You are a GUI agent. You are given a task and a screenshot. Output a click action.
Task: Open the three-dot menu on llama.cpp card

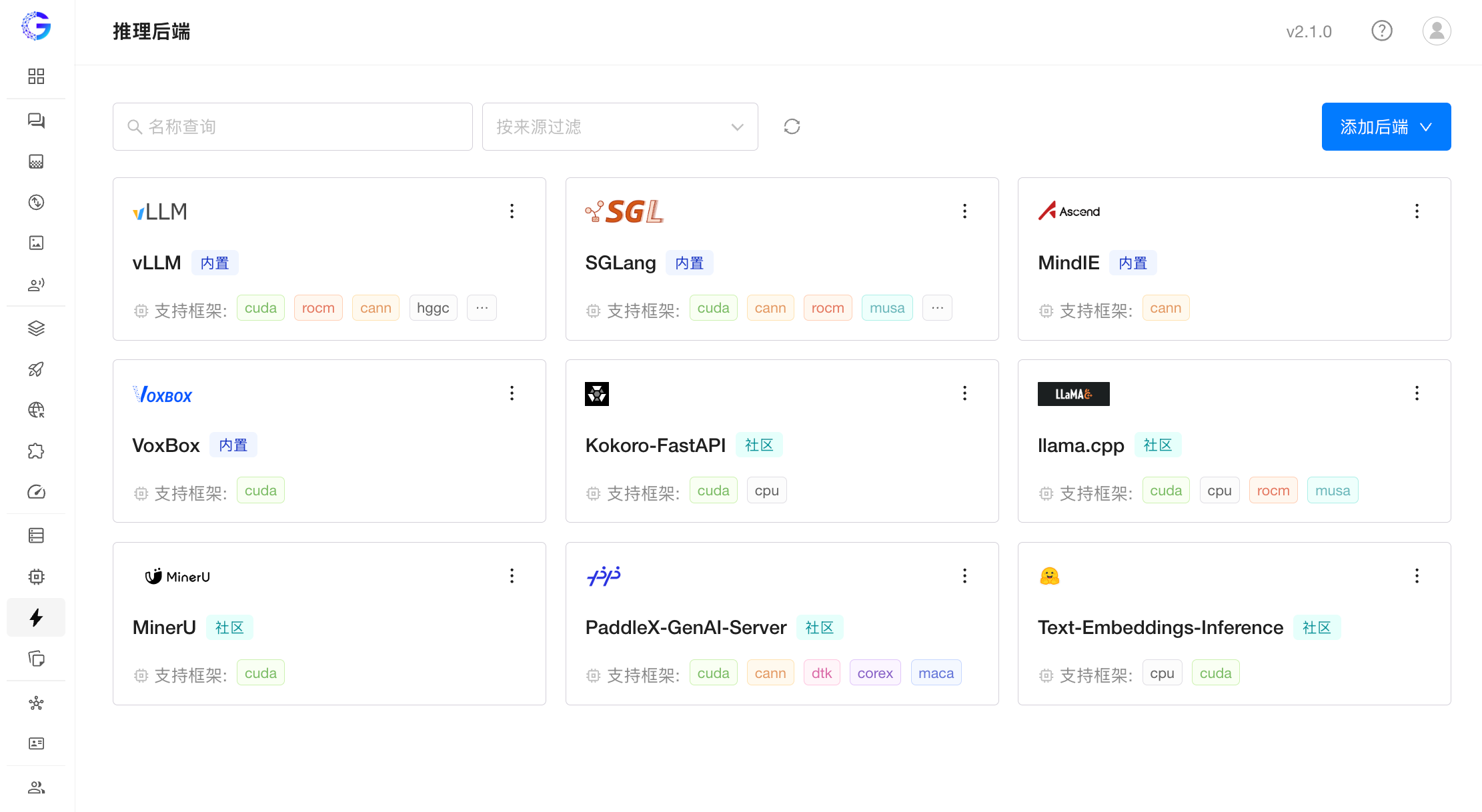coord(1417,393)
